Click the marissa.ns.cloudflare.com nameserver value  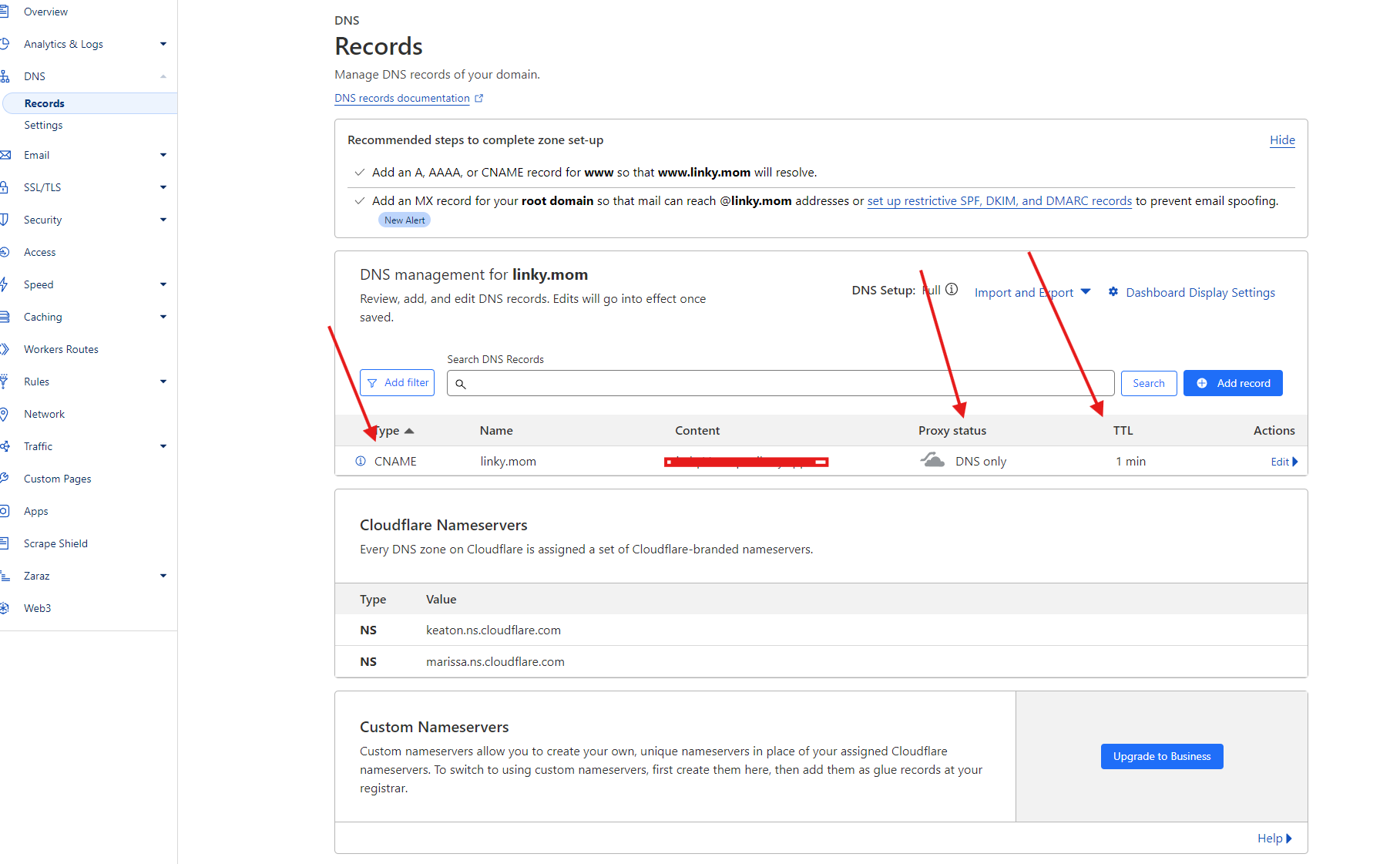495,661
